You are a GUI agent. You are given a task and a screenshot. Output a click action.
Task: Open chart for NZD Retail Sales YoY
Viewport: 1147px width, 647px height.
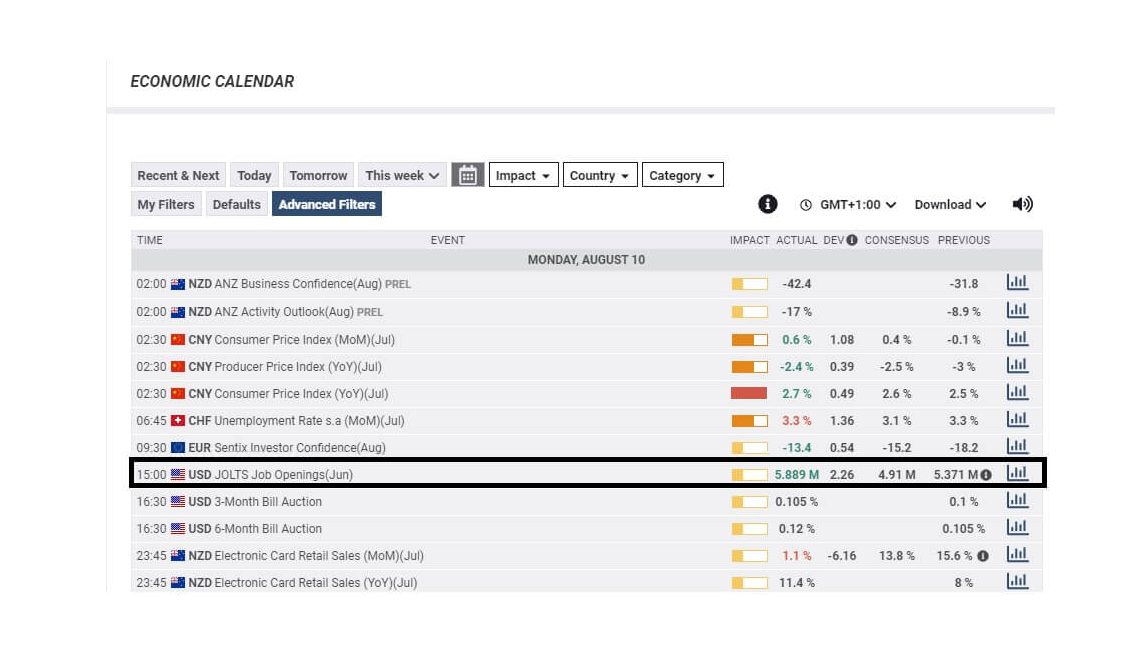coord(1018,582)
